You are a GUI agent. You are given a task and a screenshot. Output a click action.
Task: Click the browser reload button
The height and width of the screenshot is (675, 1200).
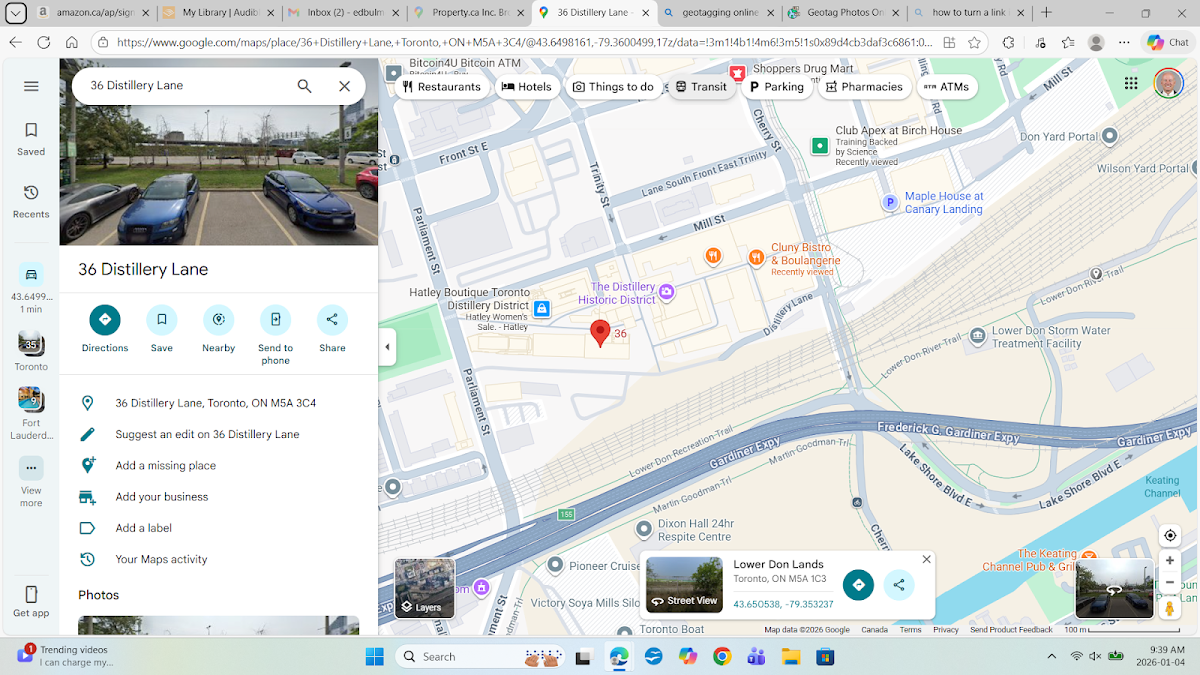44,43
